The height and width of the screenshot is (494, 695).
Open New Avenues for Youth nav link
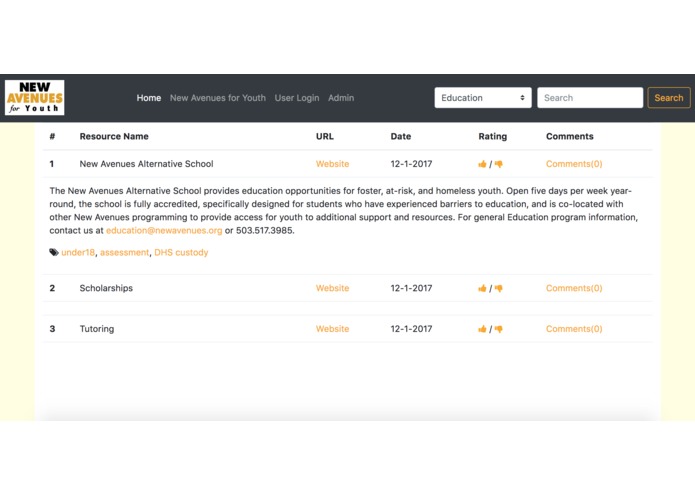click(x=218, y=98)
